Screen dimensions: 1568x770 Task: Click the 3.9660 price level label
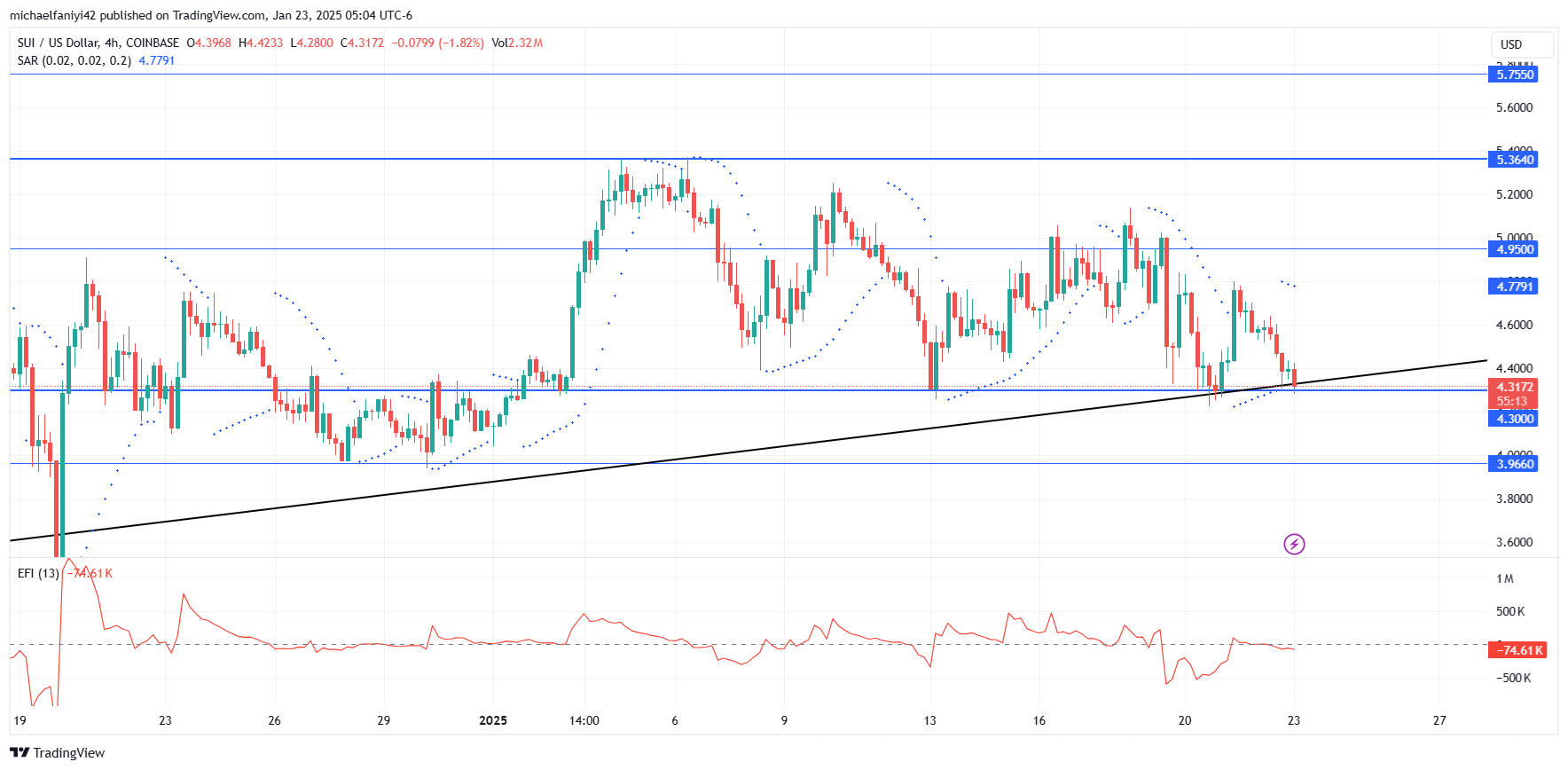pyautogui.click(x=1513, y=464)
